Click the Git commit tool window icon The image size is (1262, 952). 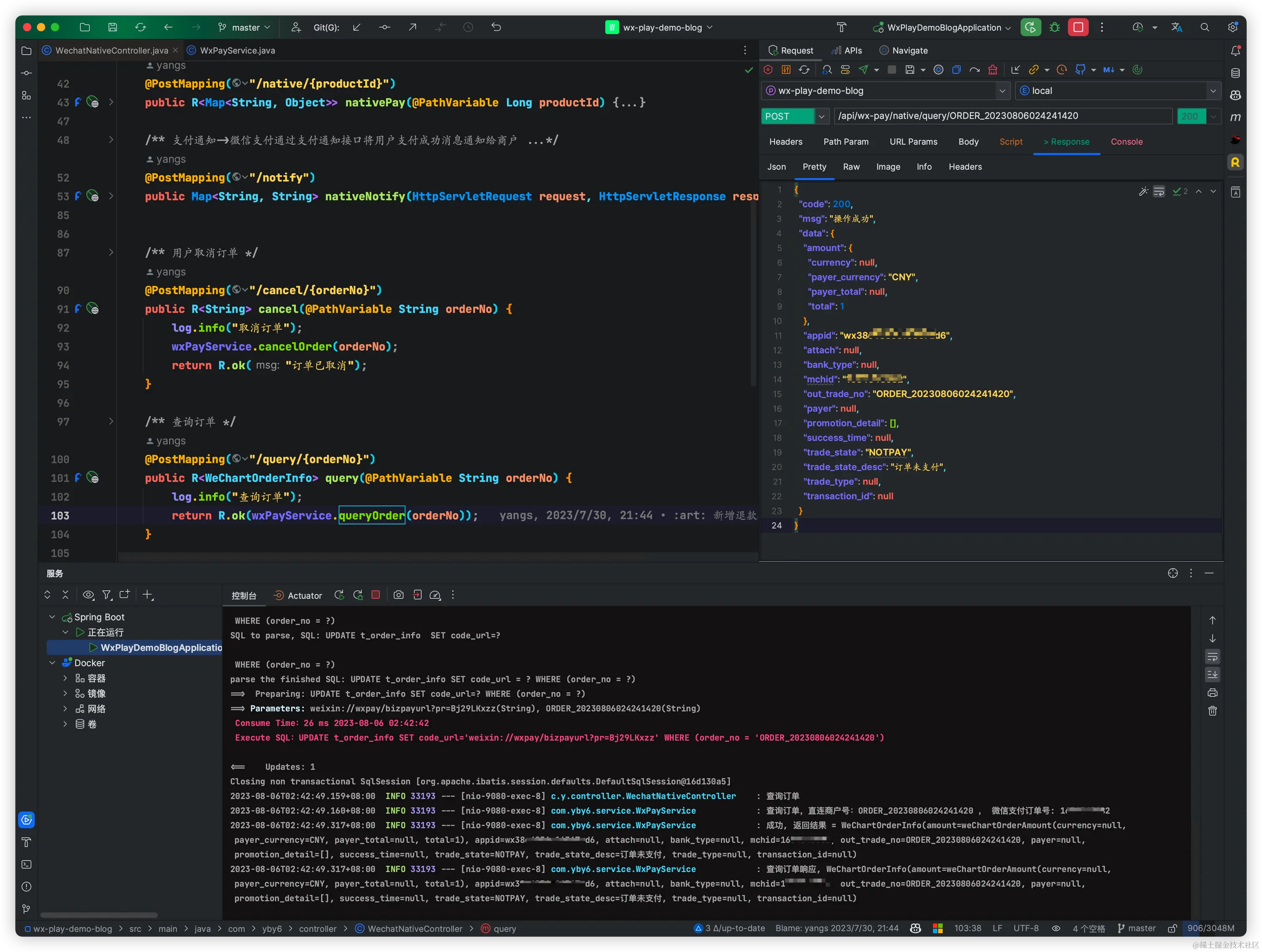(26, 73)
